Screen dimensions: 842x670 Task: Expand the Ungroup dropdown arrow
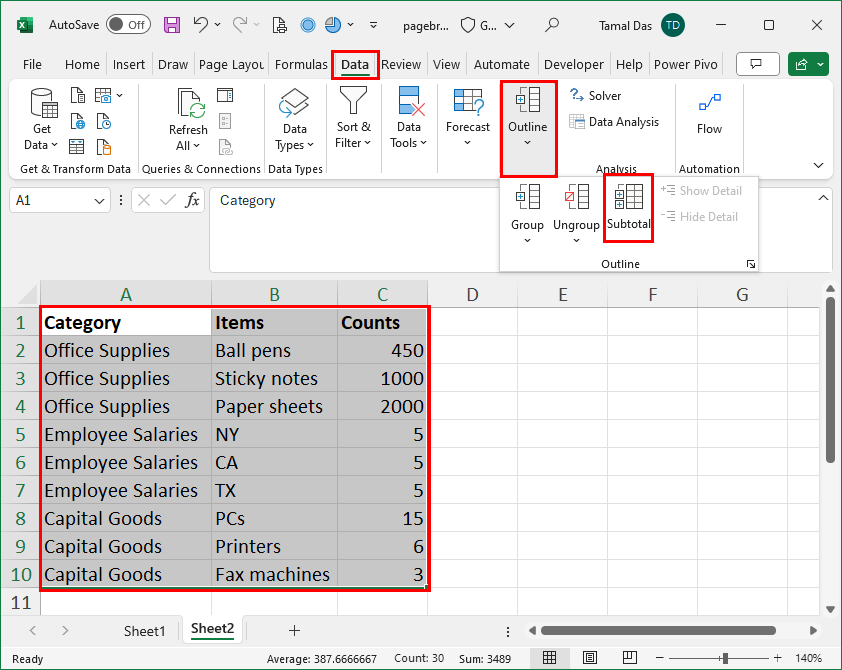576,241
